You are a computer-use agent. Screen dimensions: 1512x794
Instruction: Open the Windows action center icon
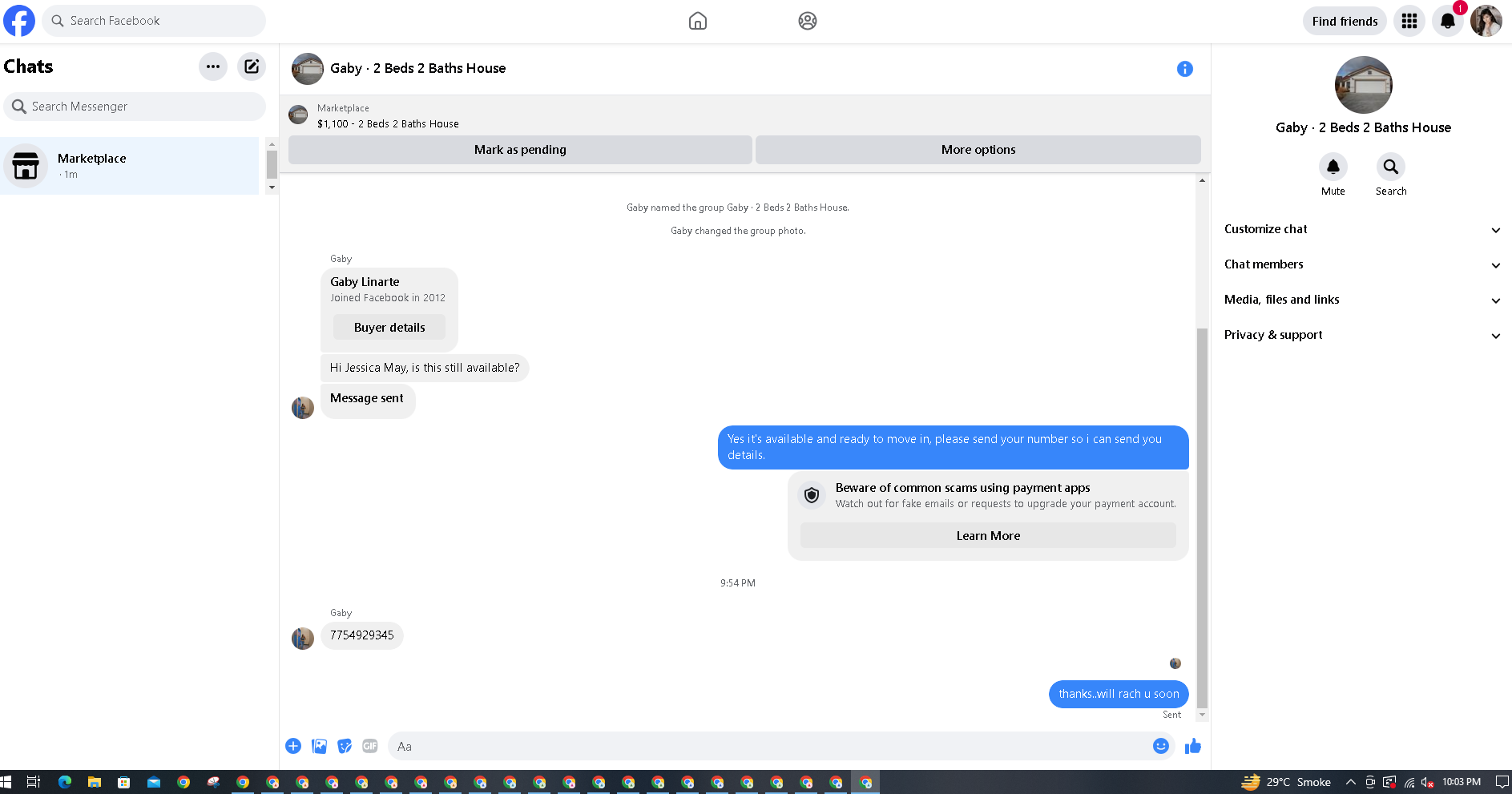(1502, 782)
